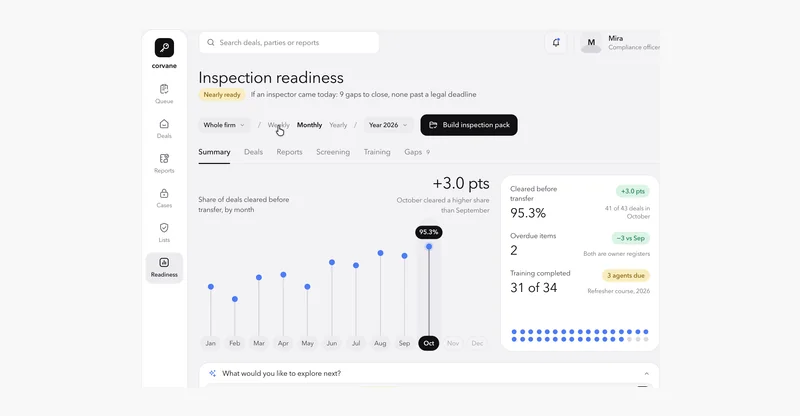The height and width of the screenshot is (416, 800).
Task: Open the Whole firm dropdown
Action: coord(224,125)
